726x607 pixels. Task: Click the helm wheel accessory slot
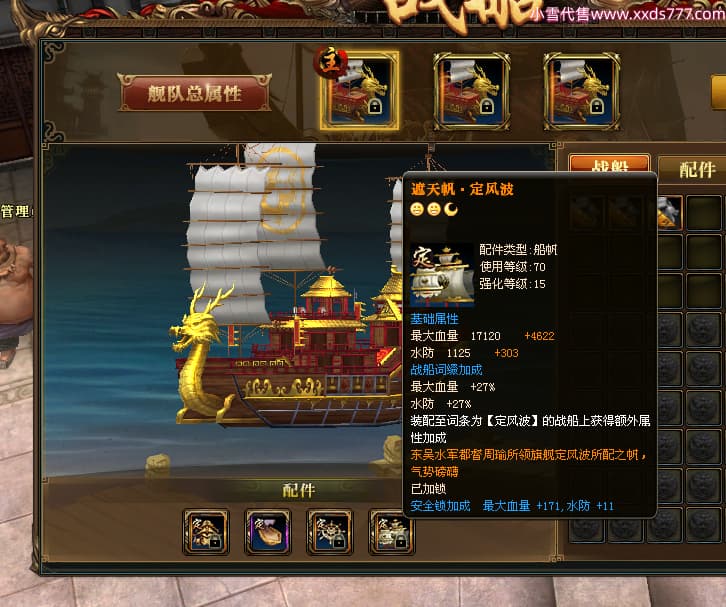click(330, 532)
